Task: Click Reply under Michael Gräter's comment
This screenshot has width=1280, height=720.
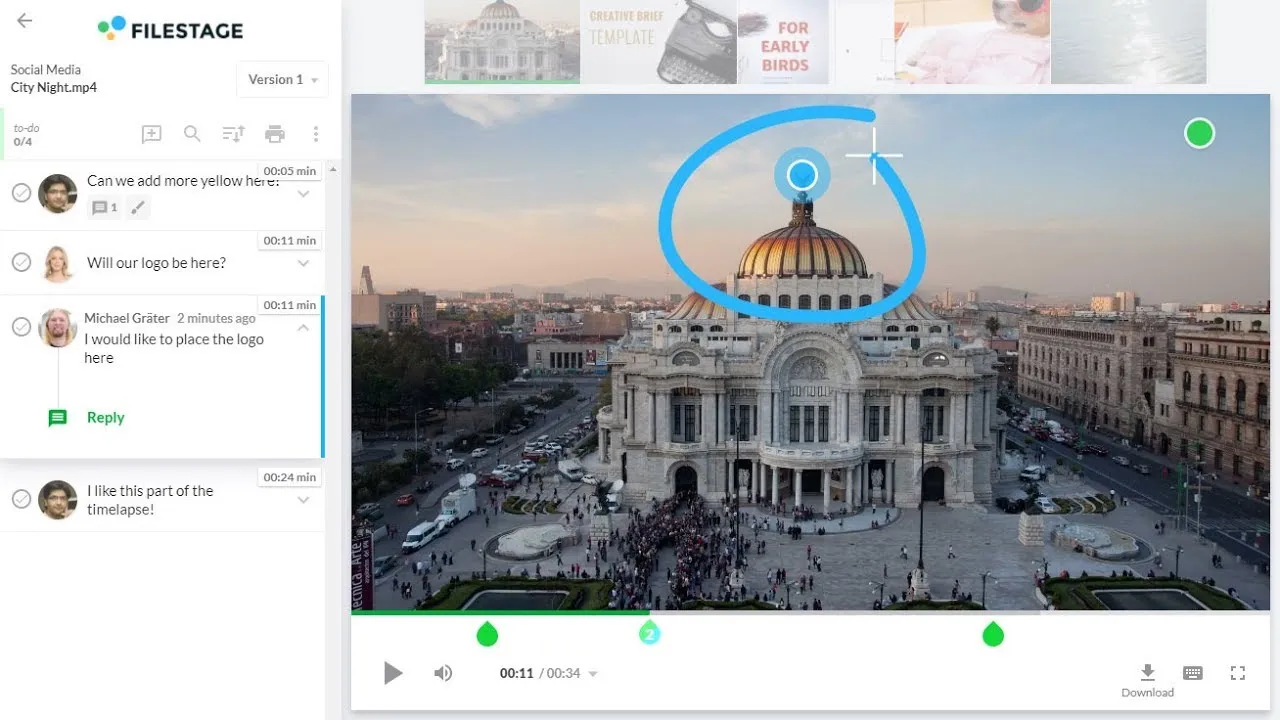Action: click(x=105, y=418)
